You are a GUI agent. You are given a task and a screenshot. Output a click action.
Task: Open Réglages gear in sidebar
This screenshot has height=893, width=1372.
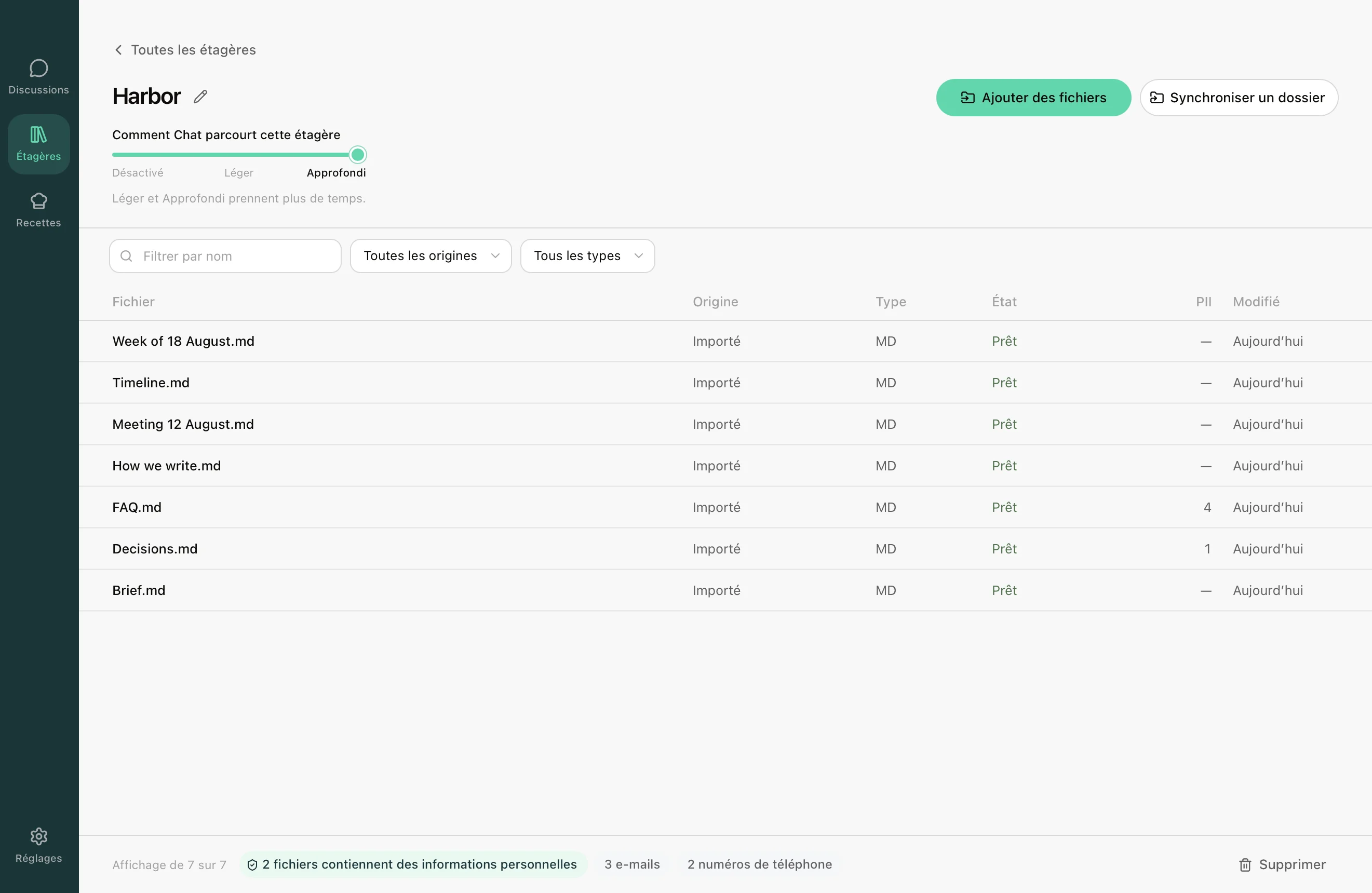pyautogui.click(x=38, y=845)
